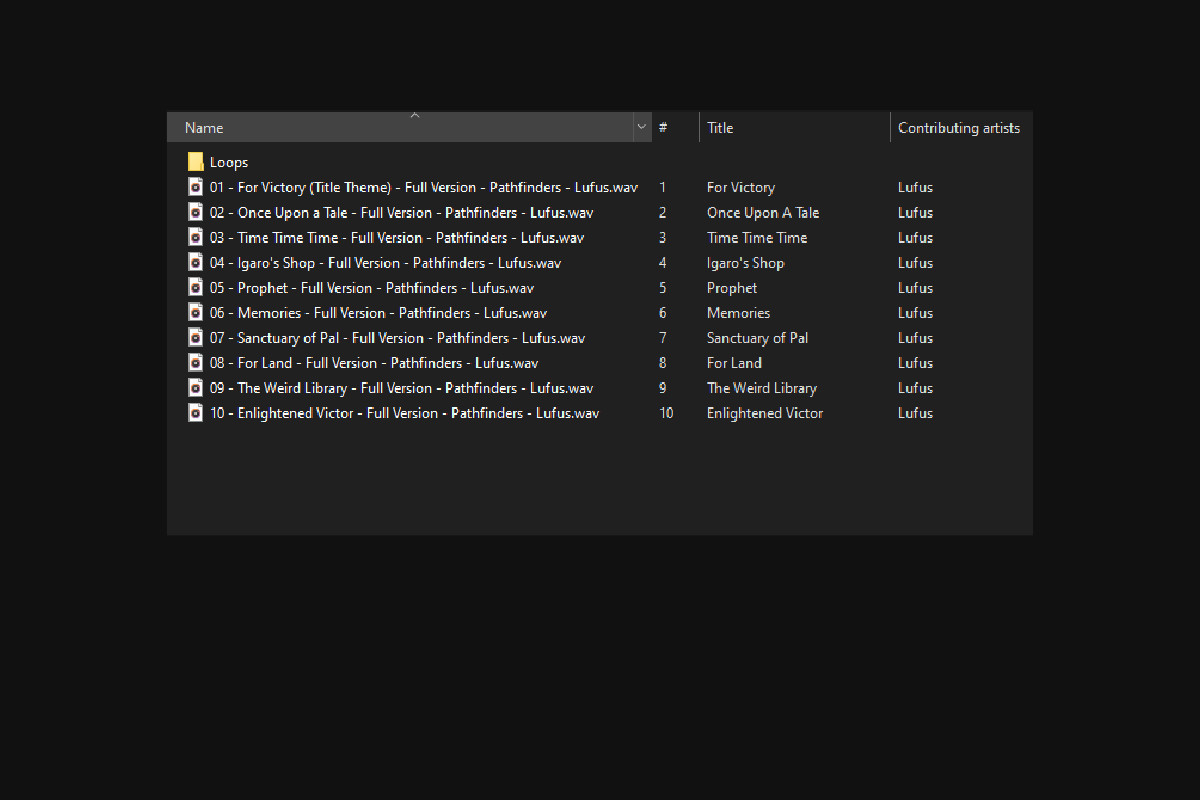Image resolution: width=1200 pixels, height=800 pixels.
Task: Select the 08 - For Land file name
Action: click(x=374, y=363)
